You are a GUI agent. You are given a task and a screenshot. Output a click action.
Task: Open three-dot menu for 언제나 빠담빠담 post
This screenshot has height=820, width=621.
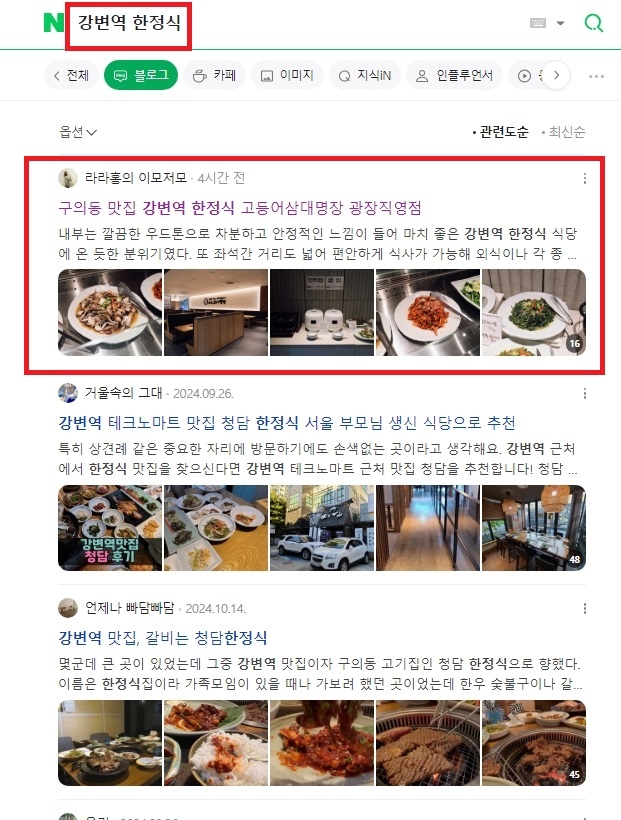584,608
